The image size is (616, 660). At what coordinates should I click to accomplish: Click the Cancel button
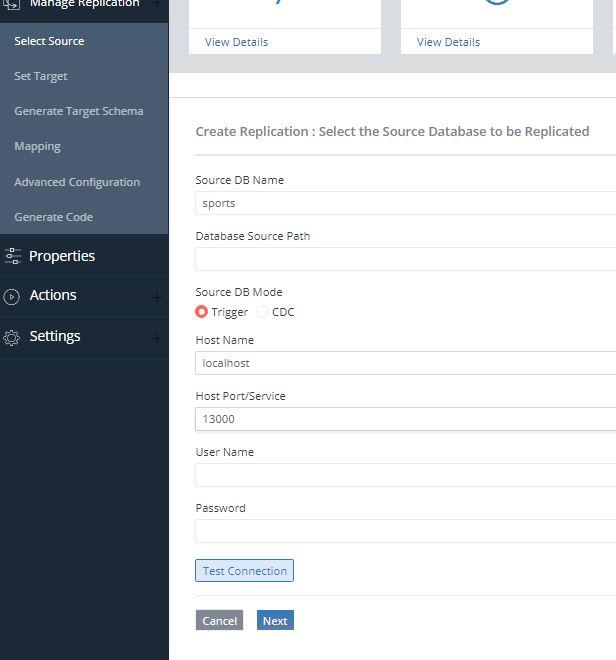(x=219, y=620)
